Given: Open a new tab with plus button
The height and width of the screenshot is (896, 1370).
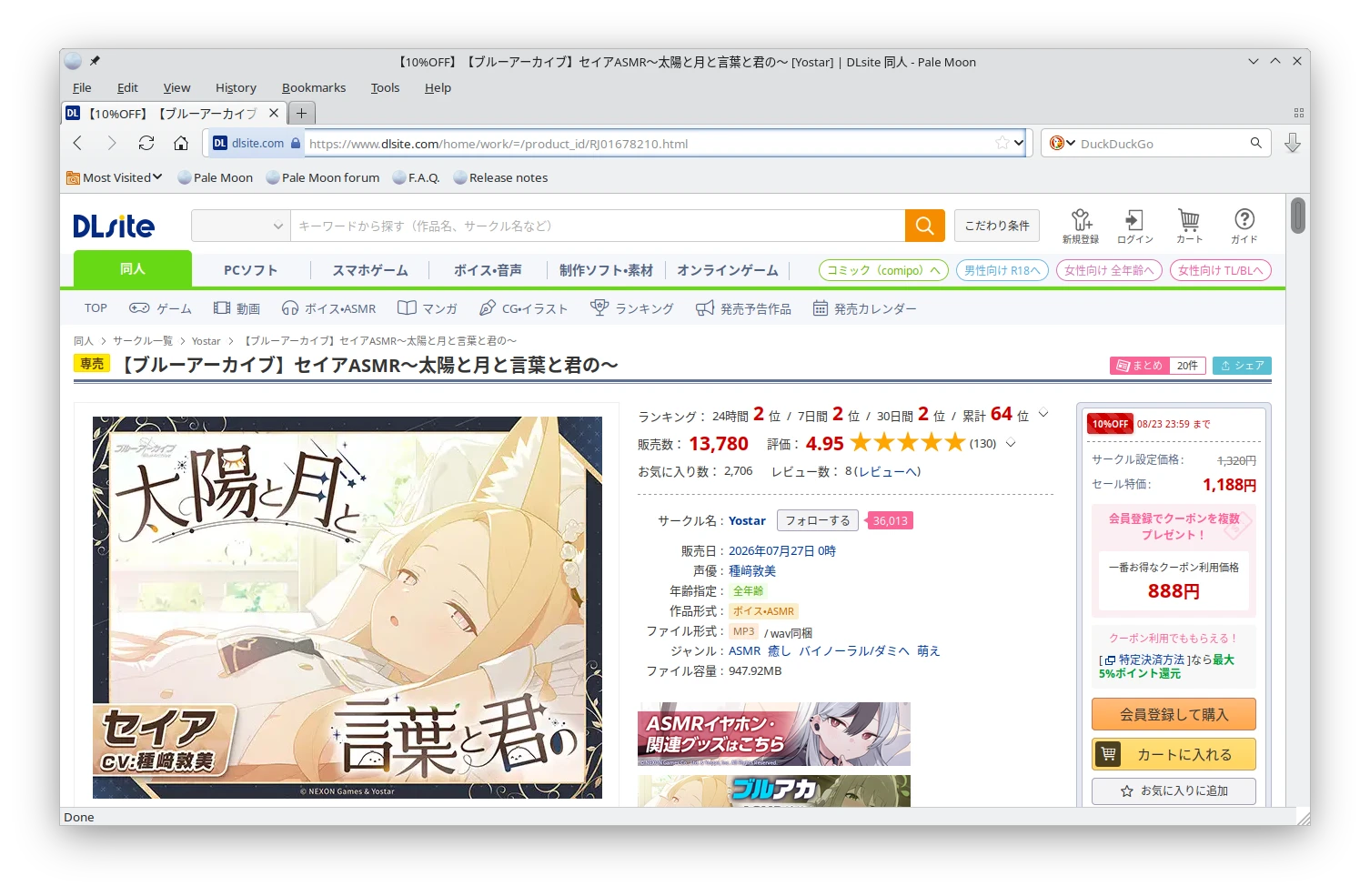Looking at the screenshot, I should pyautogui.click(x=301, y=113).
